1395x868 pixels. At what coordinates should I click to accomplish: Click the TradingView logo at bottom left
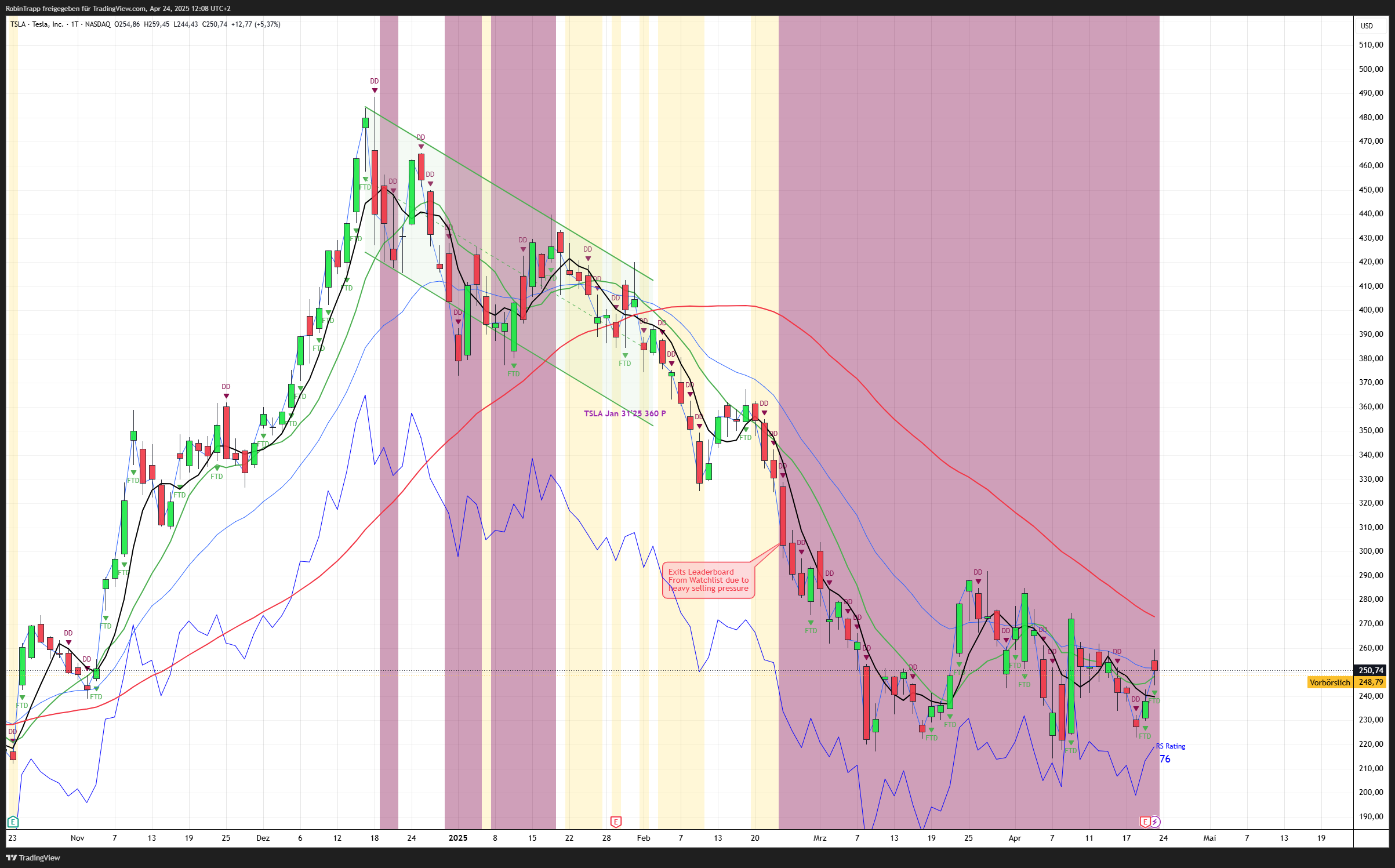click(33, 858)
